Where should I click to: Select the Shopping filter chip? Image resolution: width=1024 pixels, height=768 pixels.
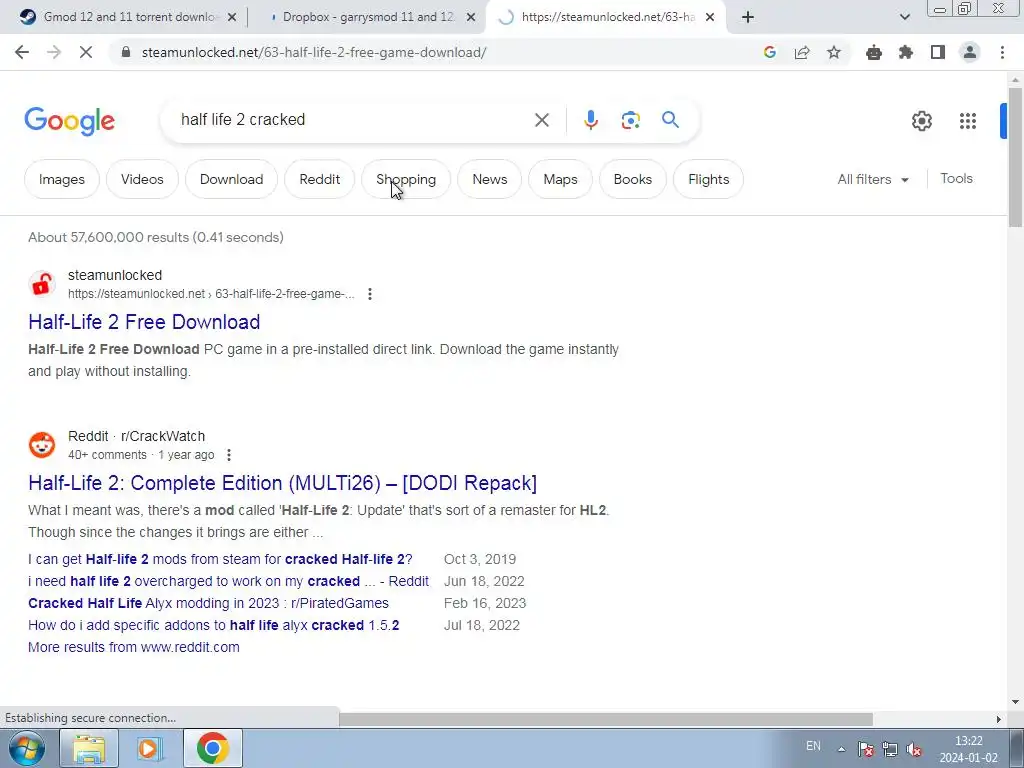click(x=406, y=179)
